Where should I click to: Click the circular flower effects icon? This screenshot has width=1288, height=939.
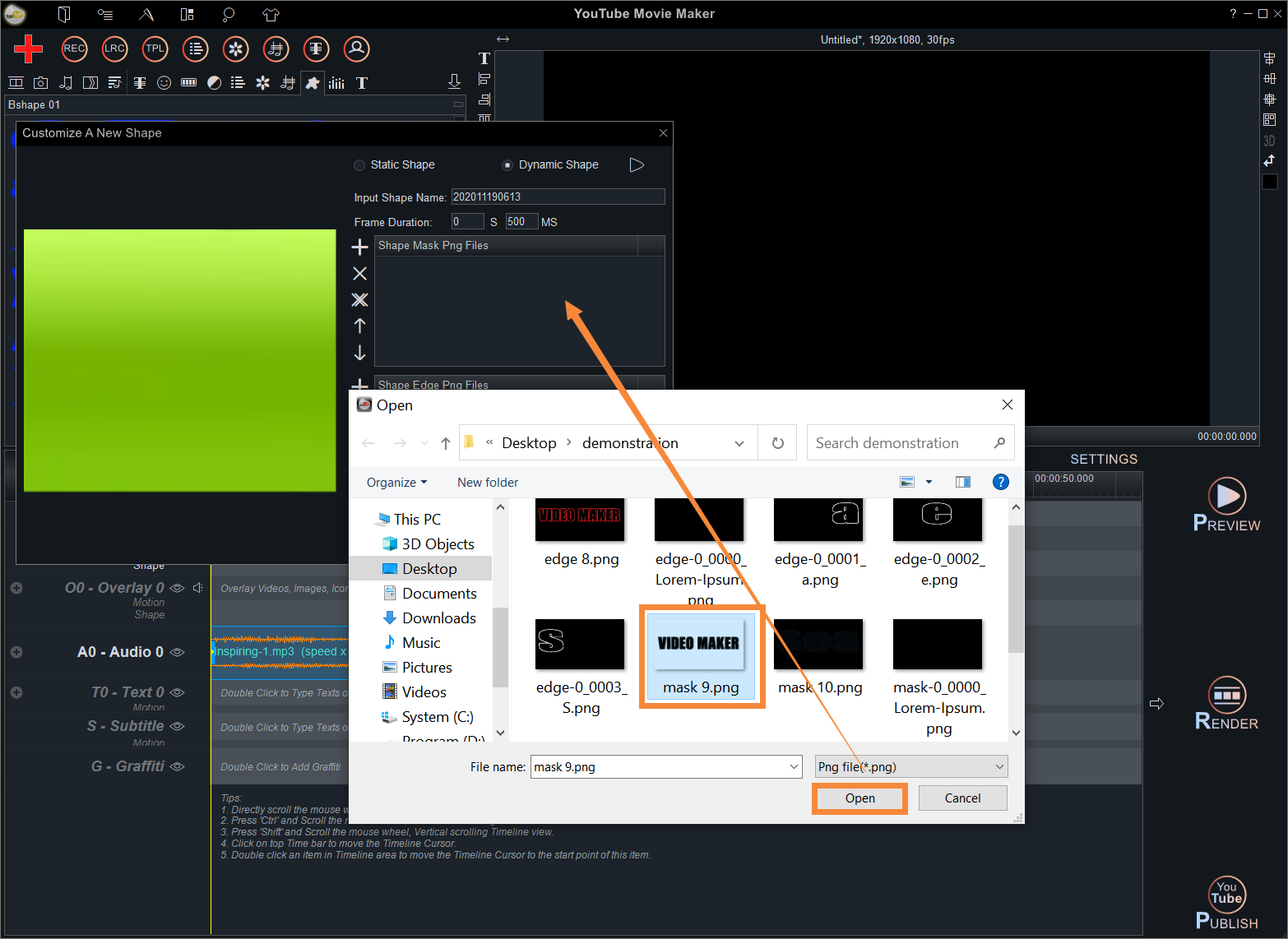[235, 49]
